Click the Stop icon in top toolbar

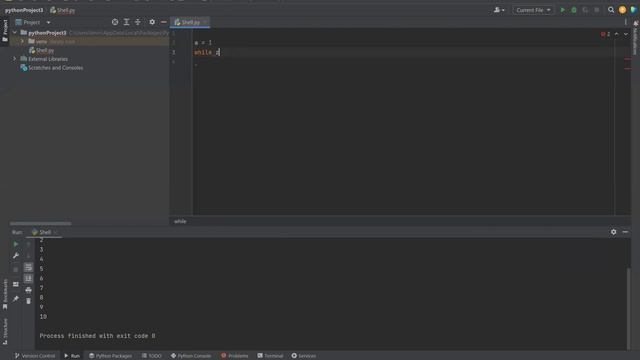pyautogui.click(x=597, y=10)
